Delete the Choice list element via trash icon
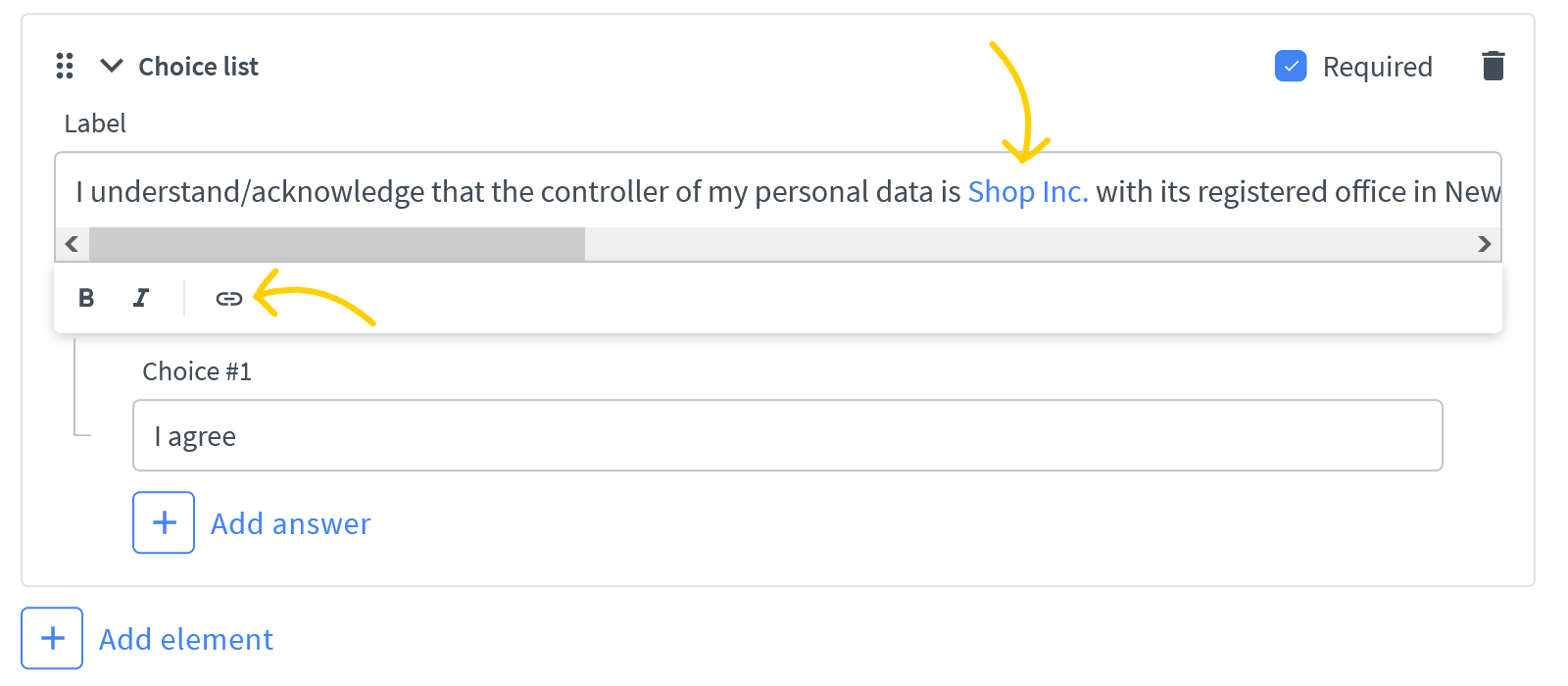Viewport: 1568px width, 686px height. click(x=1493, y=66)
